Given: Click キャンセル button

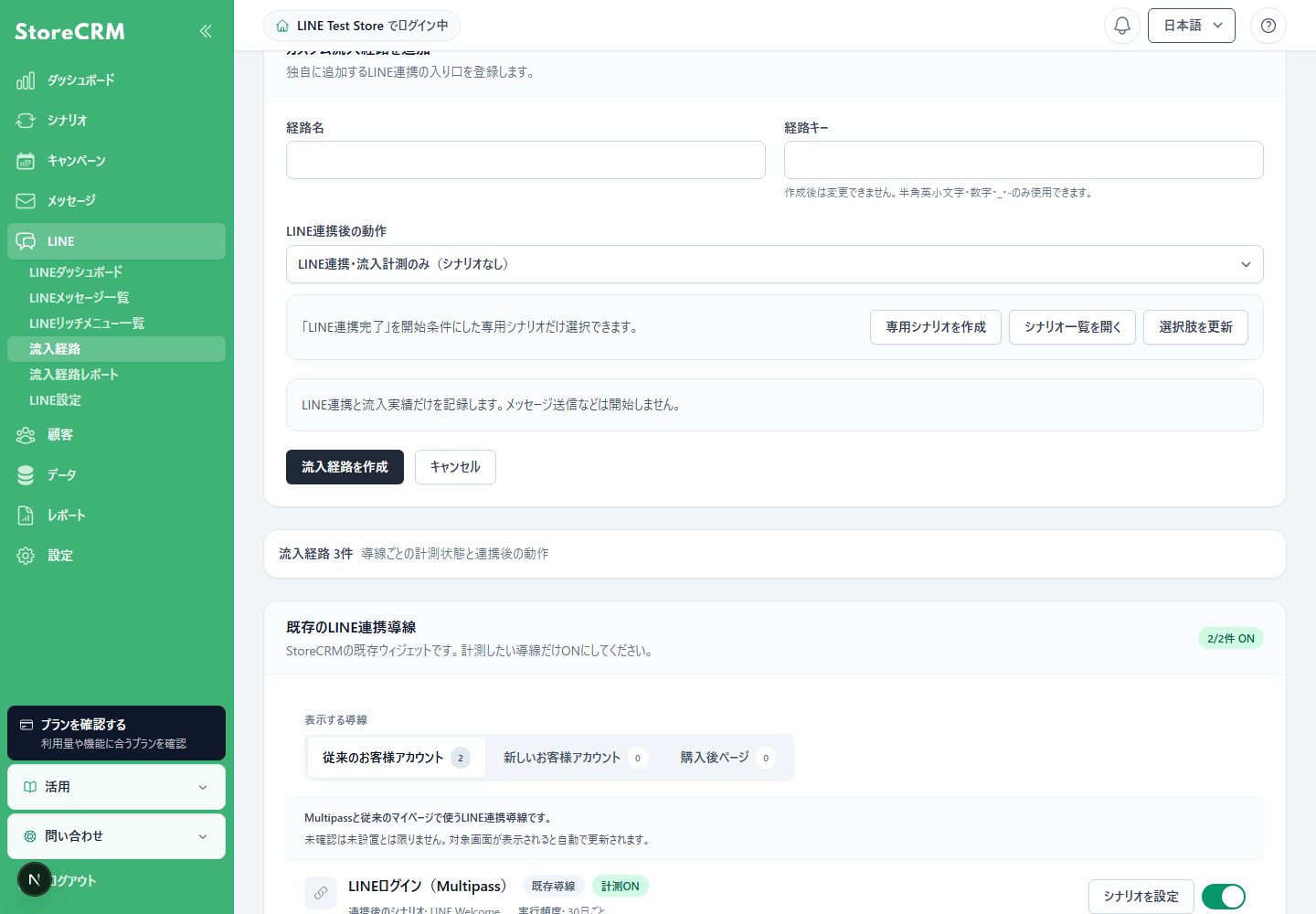Looking at the screenshot, I should click(x=455, y=467).
